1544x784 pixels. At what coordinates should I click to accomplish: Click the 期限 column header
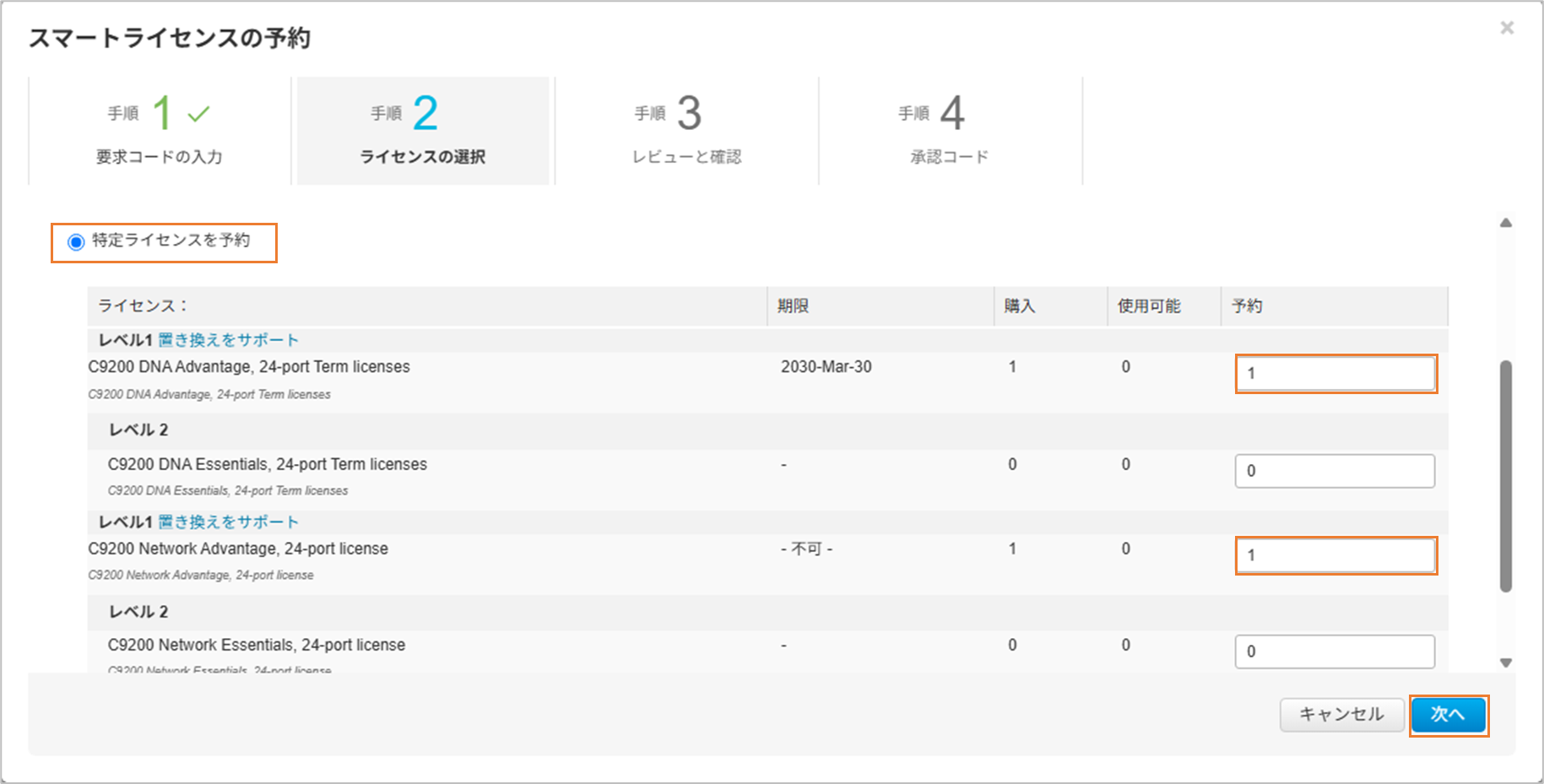[793, 306]
